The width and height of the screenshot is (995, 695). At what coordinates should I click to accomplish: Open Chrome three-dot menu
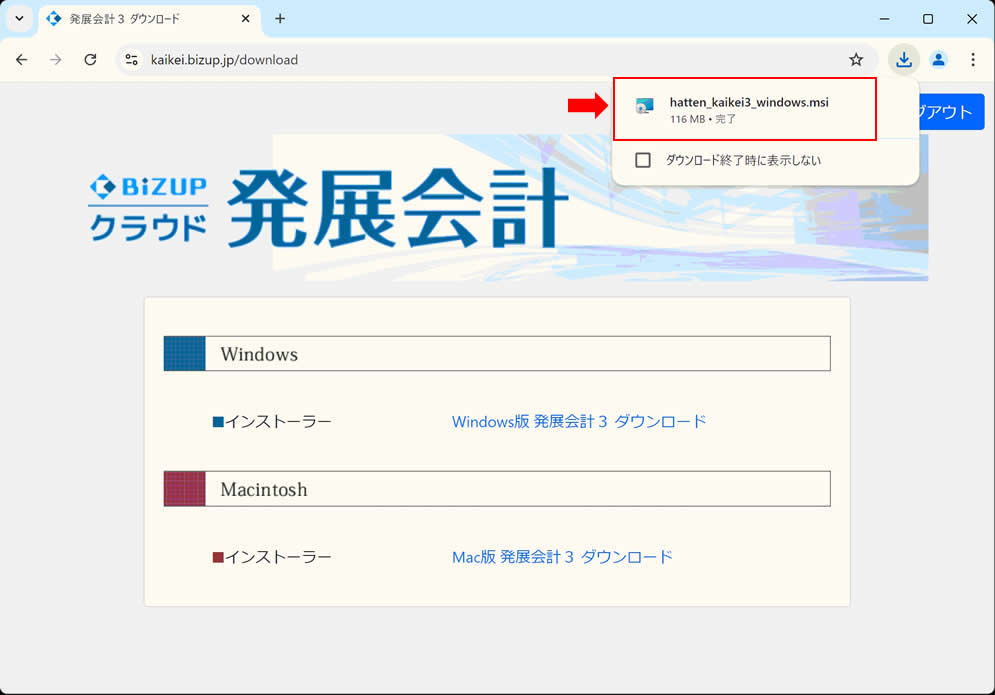pos(973,60)
